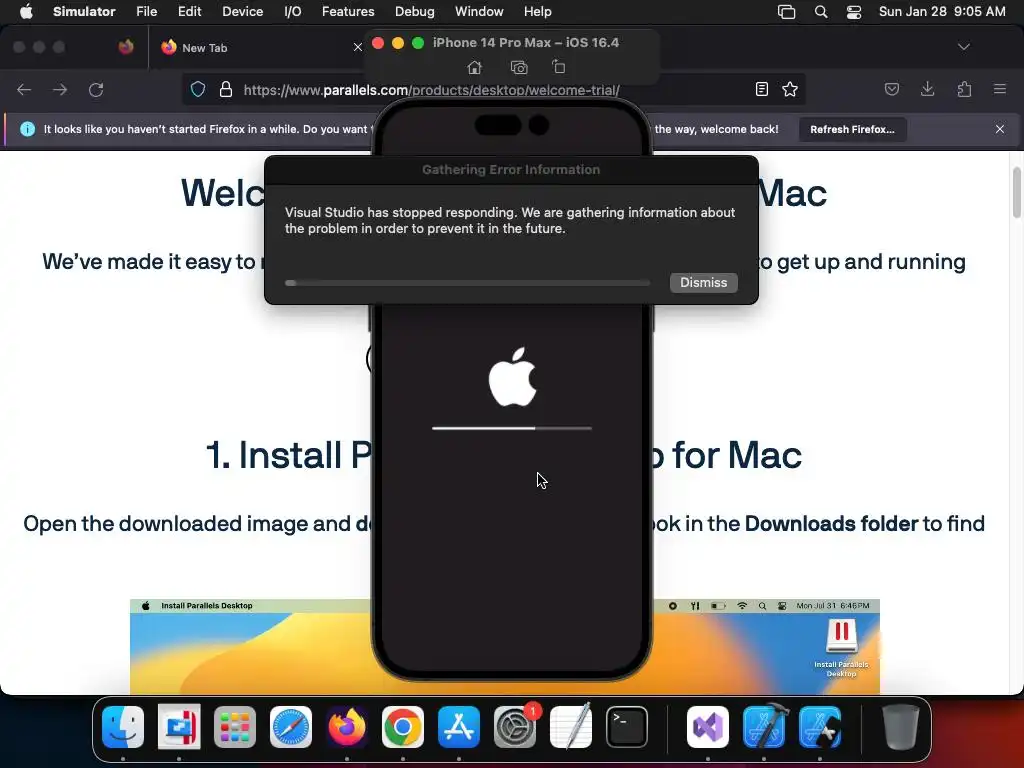Open Visual Studio from the Dock
The image size is (1024, 768).
pyautogui.click(x=708, y=727)
